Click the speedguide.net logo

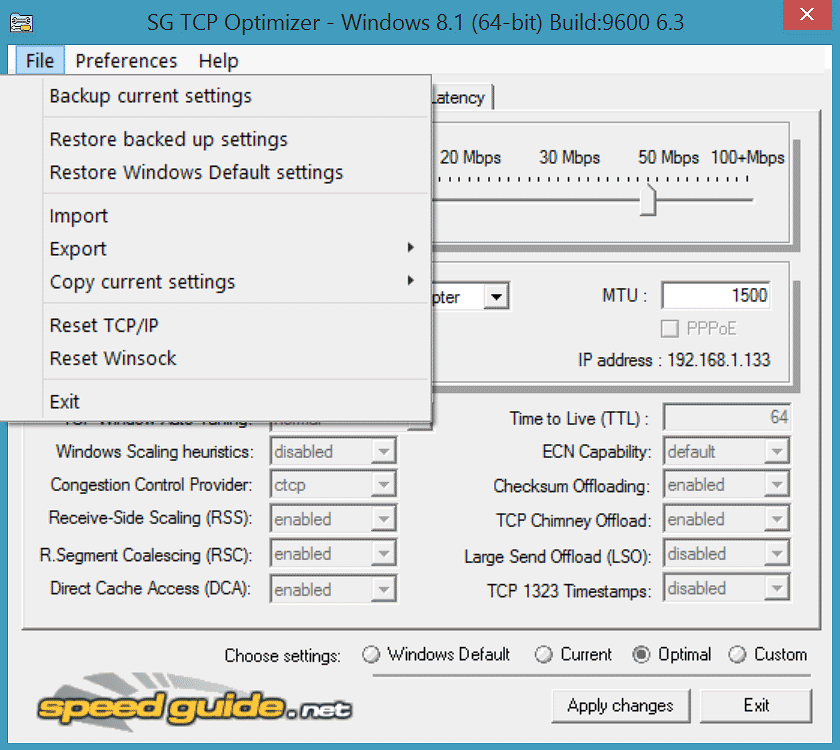tap(194, 703)
